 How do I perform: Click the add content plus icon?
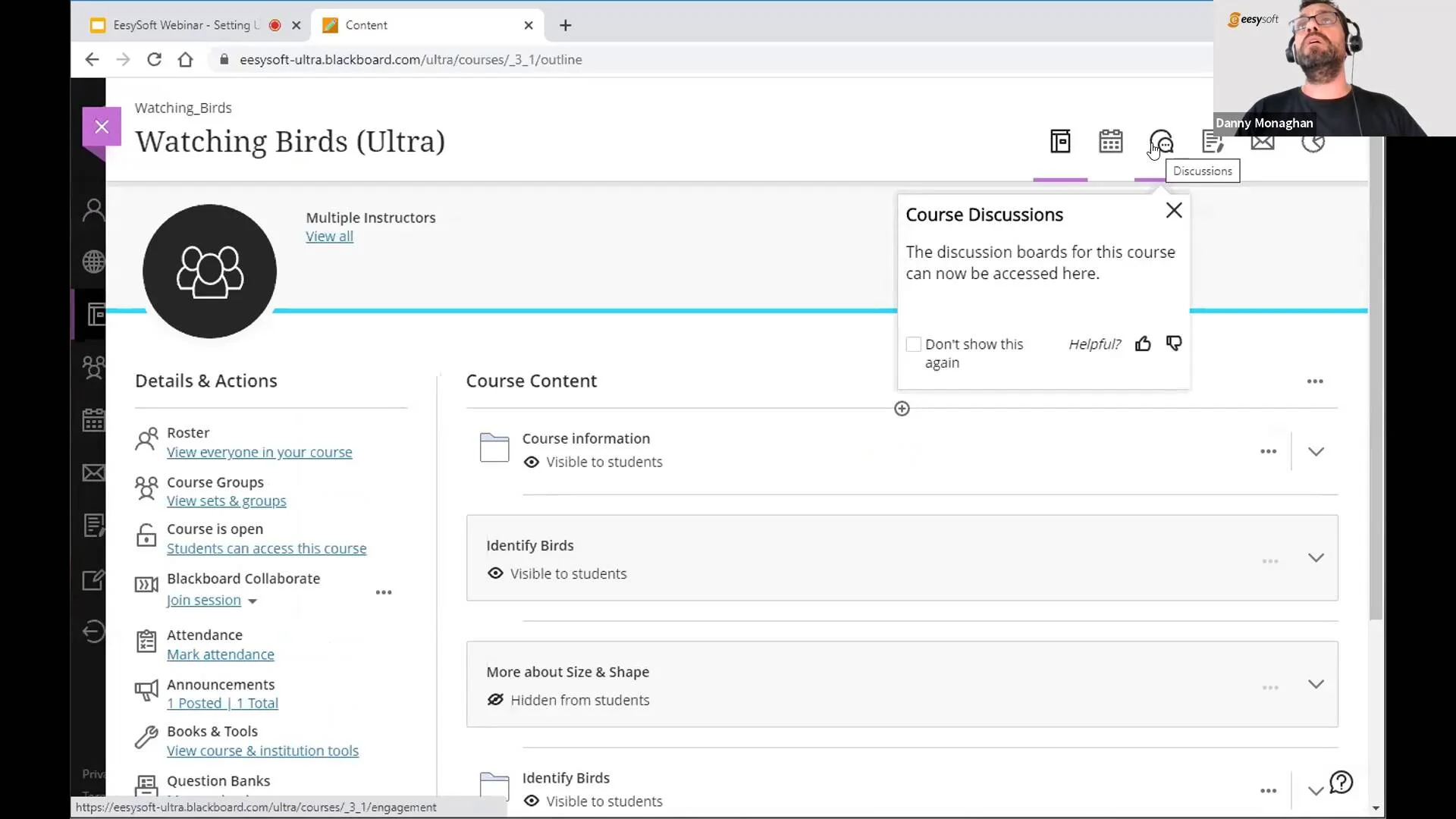click(x=902, y=409)
